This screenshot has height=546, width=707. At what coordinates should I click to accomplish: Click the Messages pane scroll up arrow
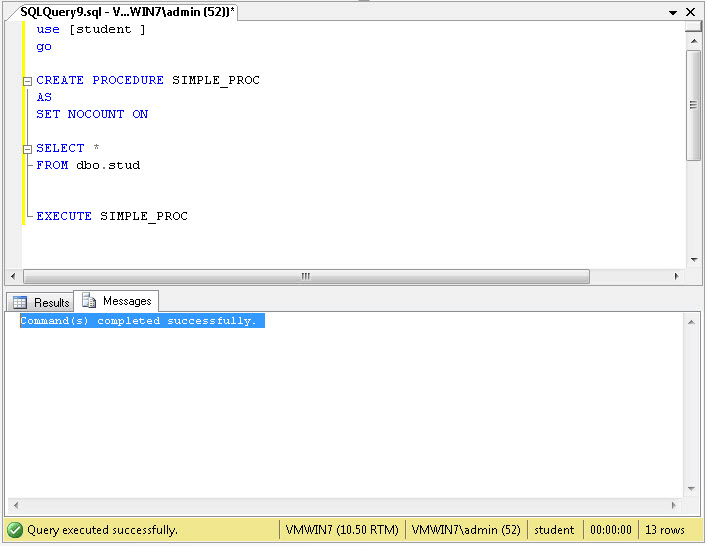pos(691,321)
